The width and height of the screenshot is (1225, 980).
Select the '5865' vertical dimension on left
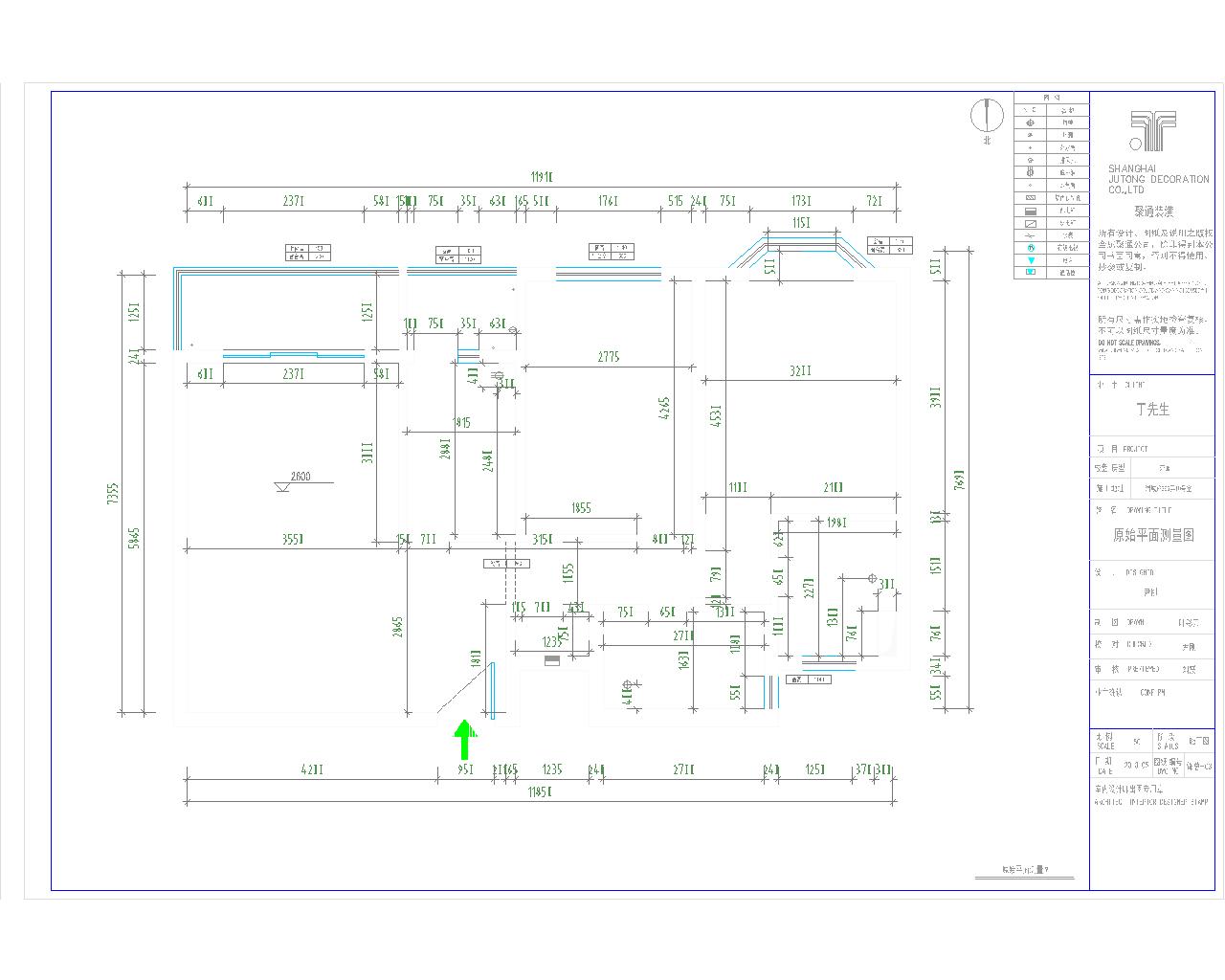pos(135,538)
